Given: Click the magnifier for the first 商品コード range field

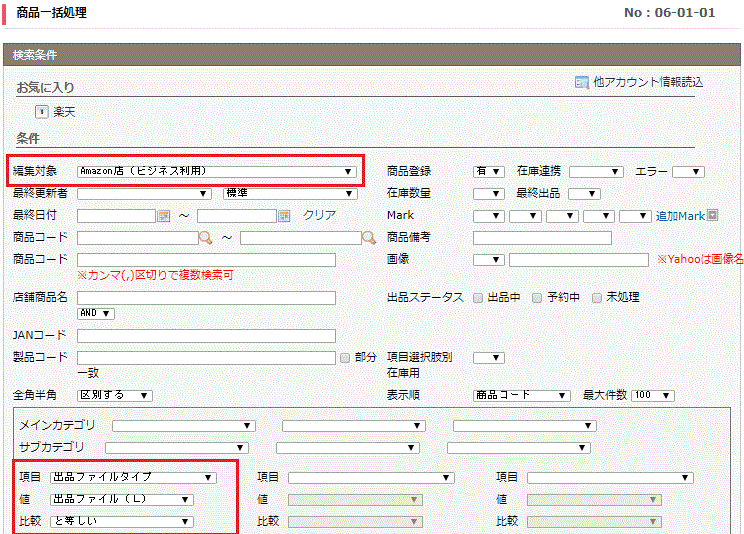Looking at the screenshot, I should point(205,237).
